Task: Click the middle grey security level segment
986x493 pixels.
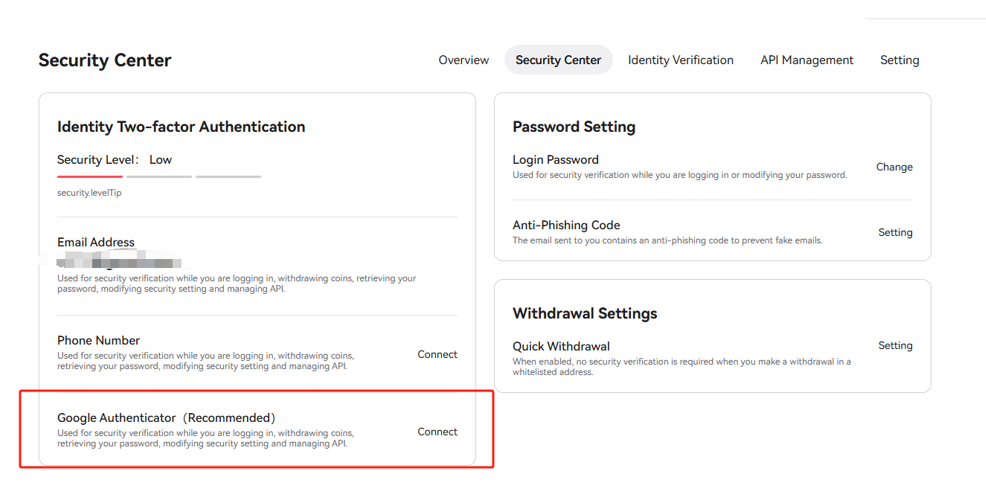Action: click(159, 177)
